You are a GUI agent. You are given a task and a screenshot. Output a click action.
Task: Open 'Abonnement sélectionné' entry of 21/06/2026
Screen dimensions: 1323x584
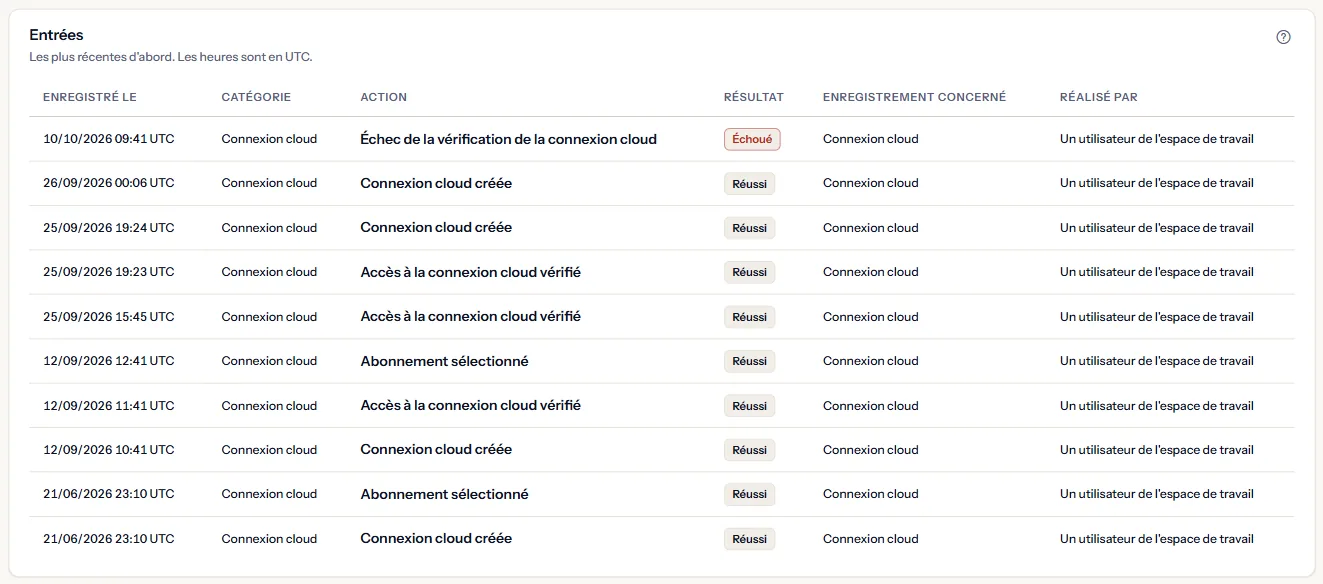tap(445, 494)
